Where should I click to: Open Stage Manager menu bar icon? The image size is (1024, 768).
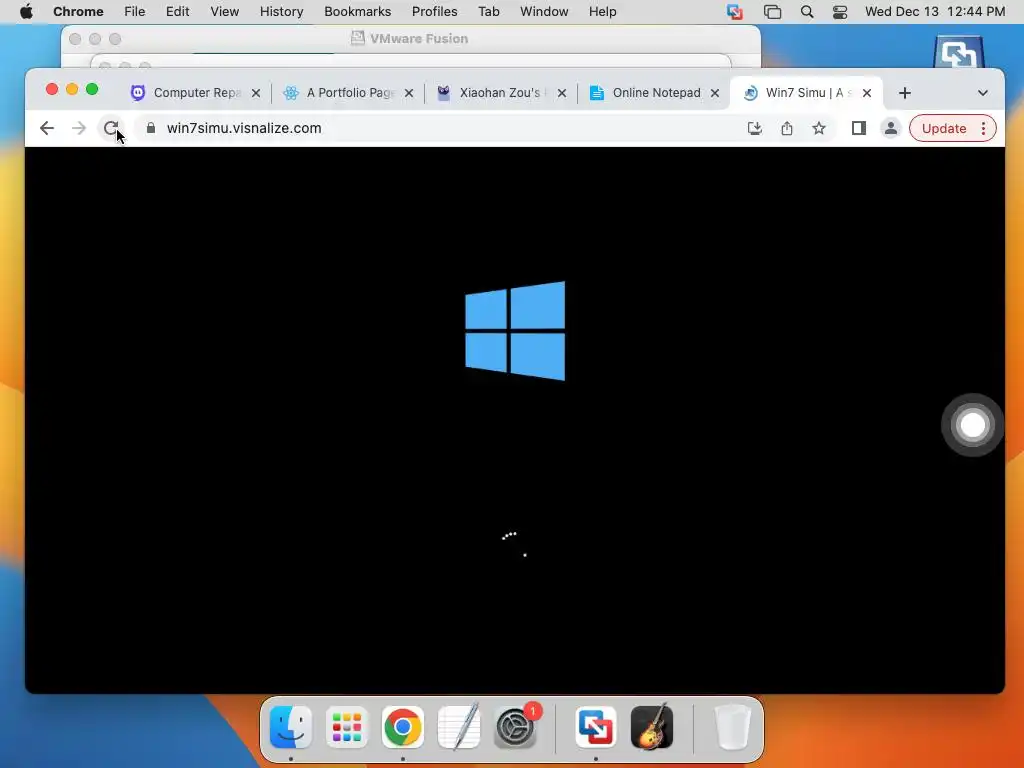coord(773,12)
